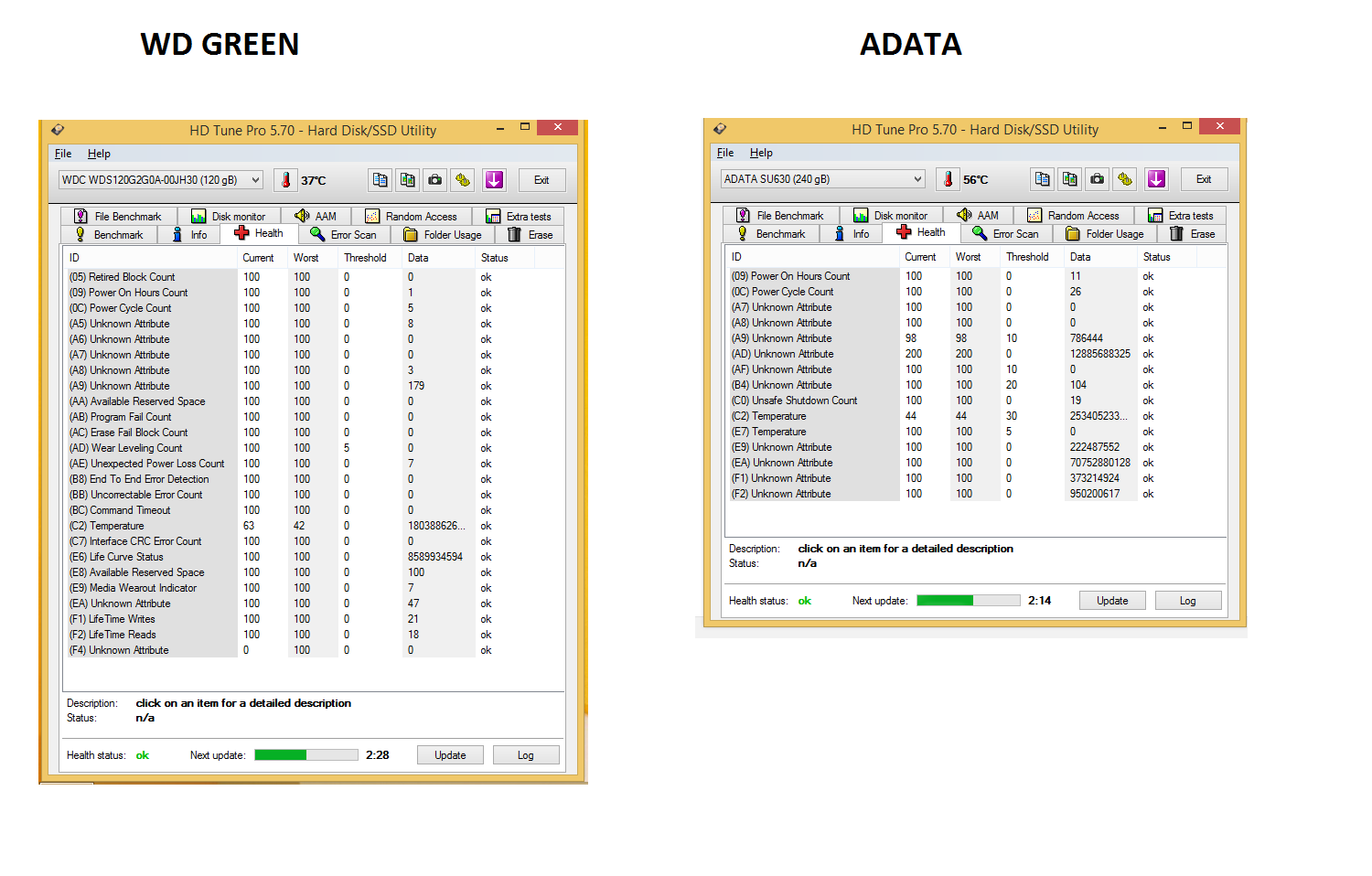Switch to Folder Usage tab in WD Green window

click(x=444, y=235)
